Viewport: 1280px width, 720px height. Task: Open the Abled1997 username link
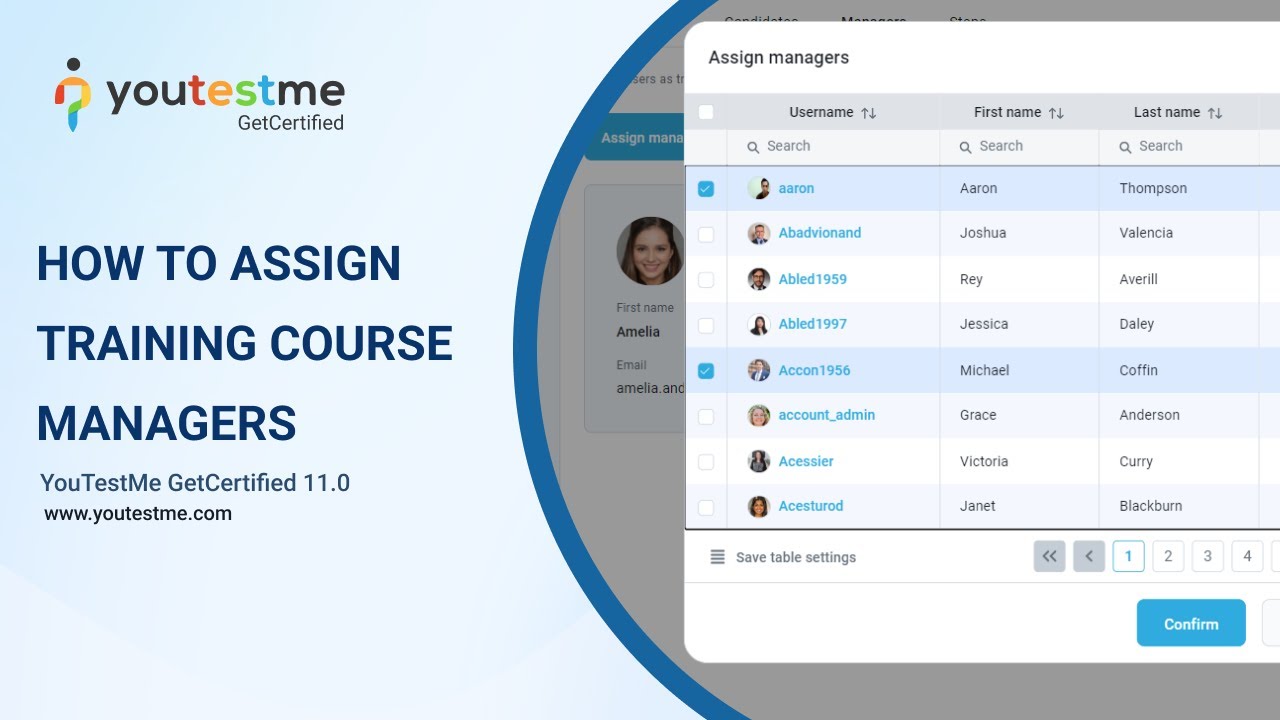[813, 324]
